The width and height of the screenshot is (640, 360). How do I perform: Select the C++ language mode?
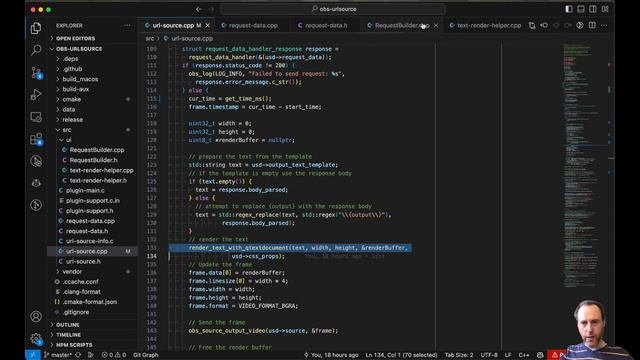click(524, 355)
